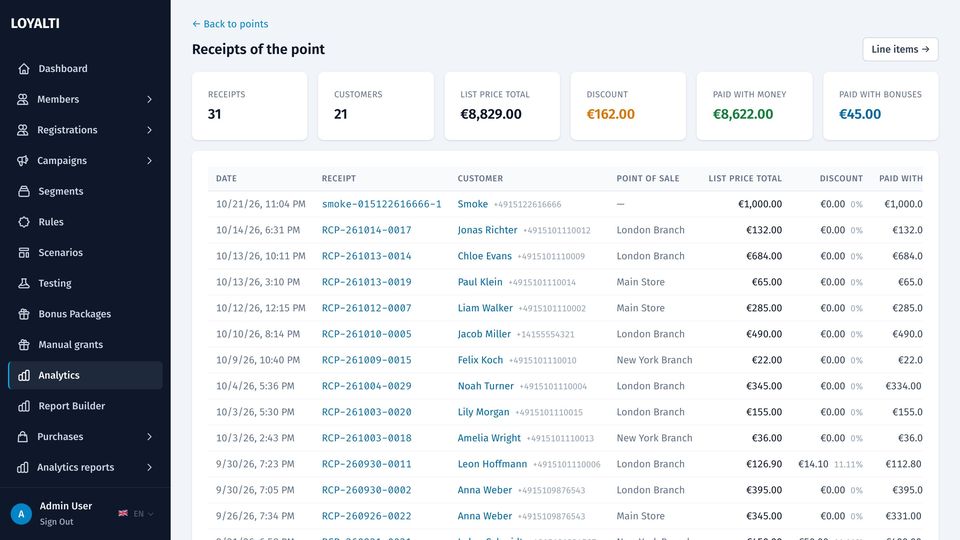Image resolution: width=960 pixels, height=540 pixels.
Task: Open receipt RCP-261013-0014
Action: tap(367, 256)
